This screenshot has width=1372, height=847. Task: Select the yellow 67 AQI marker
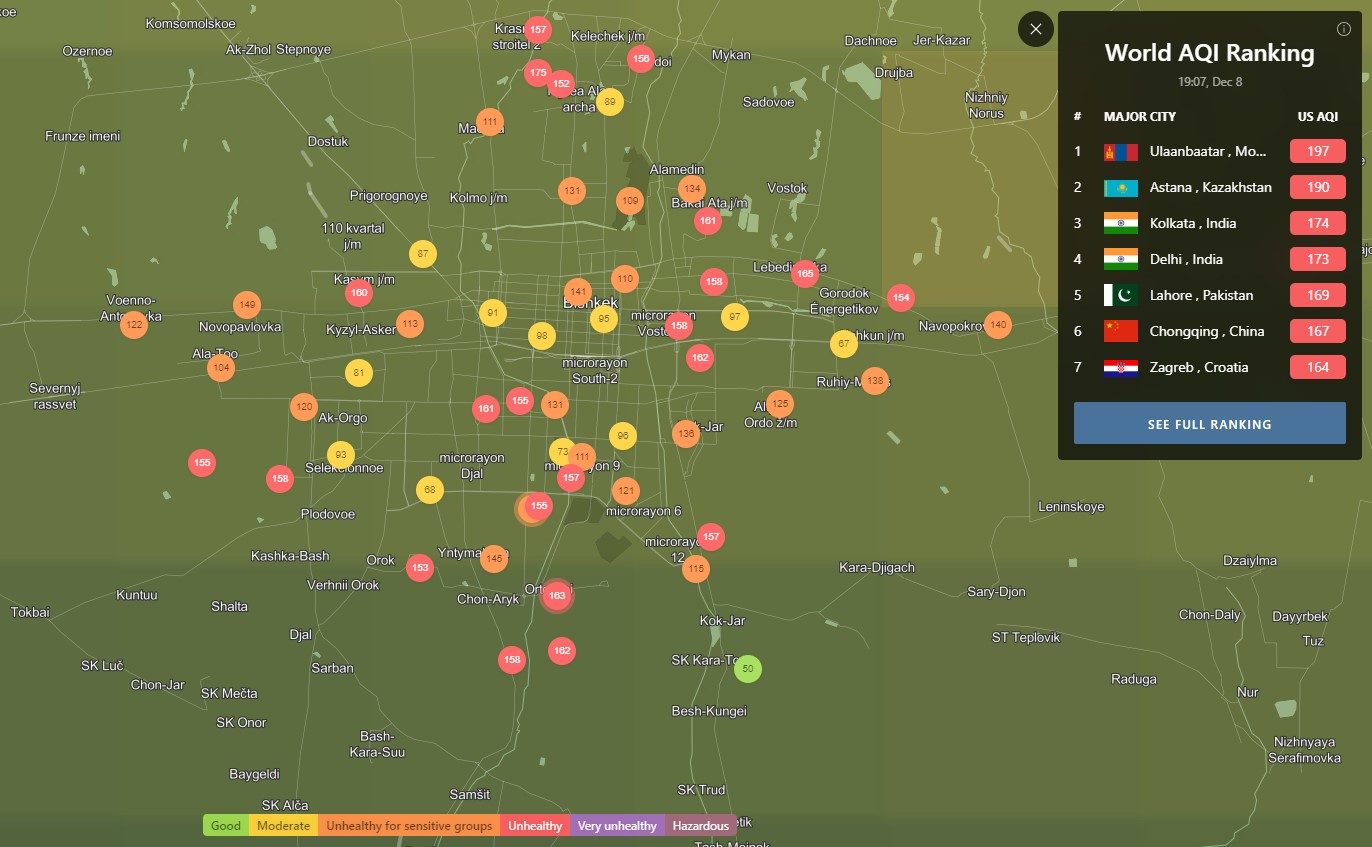point(844,344)
